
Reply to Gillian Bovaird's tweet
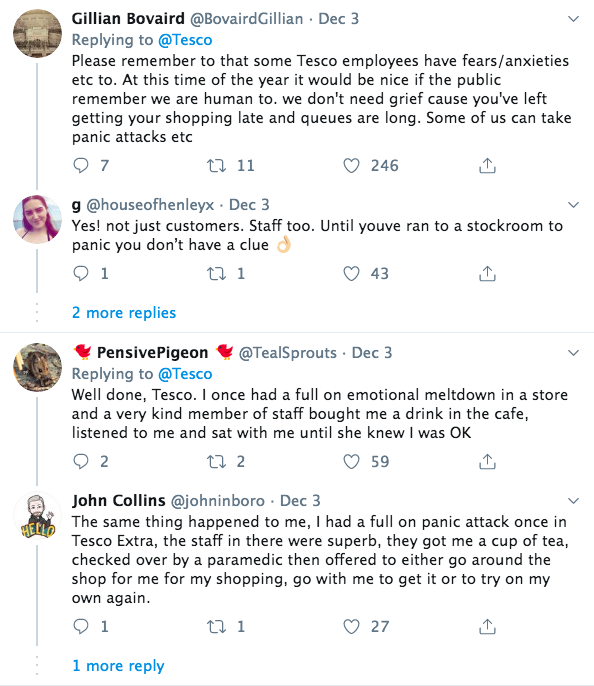[x=81, y=166]
